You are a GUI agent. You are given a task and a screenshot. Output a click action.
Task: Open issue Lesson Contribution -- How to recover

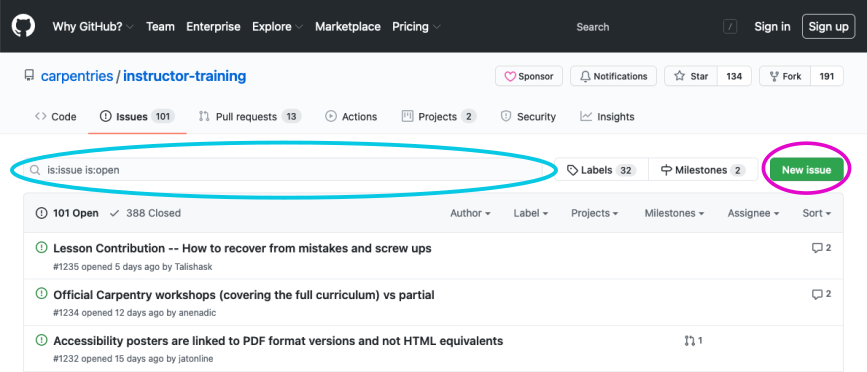click(x=242, y=248)
